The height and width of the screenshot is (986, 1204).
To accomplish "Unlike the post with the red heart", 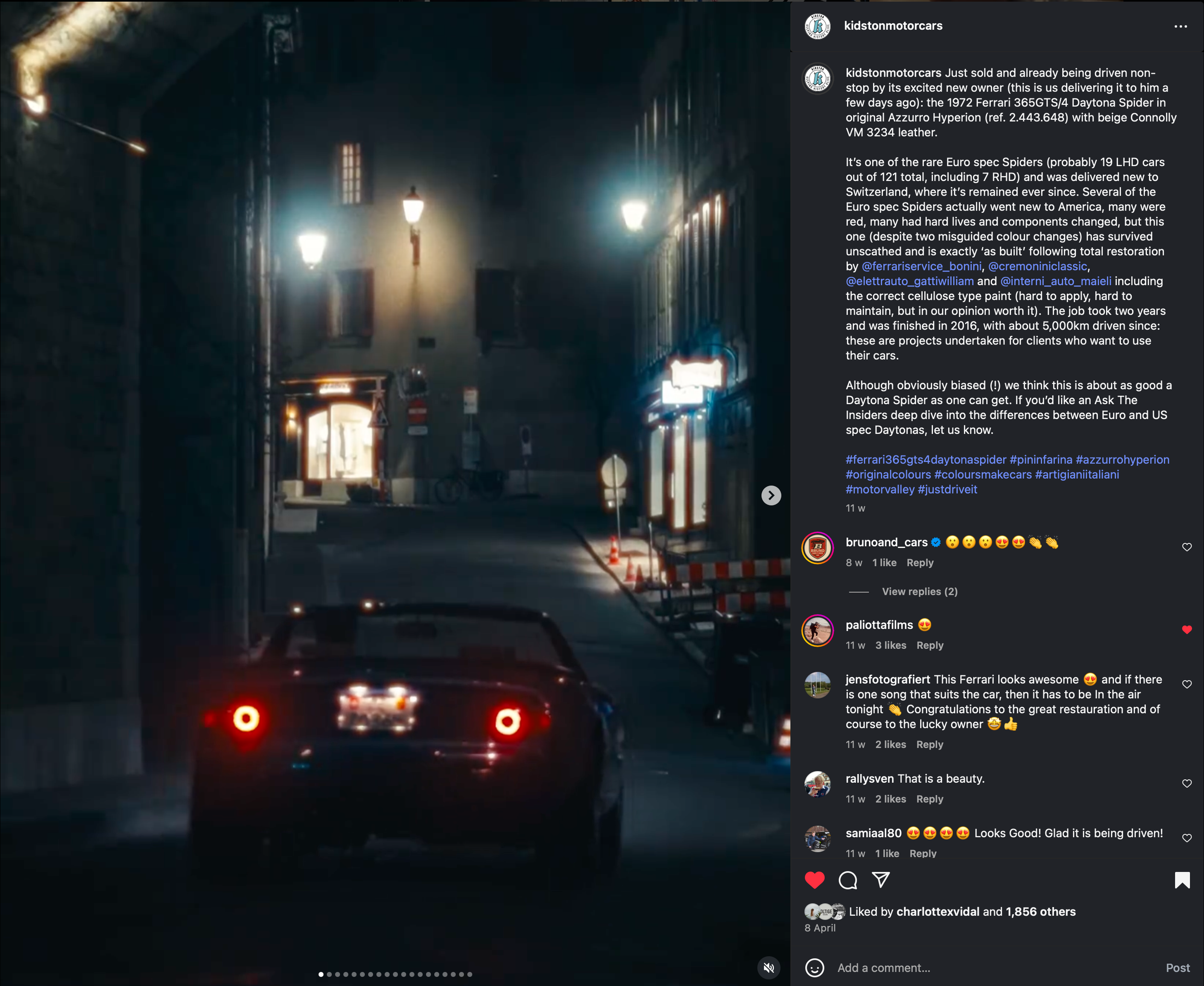I will (814, 880).
